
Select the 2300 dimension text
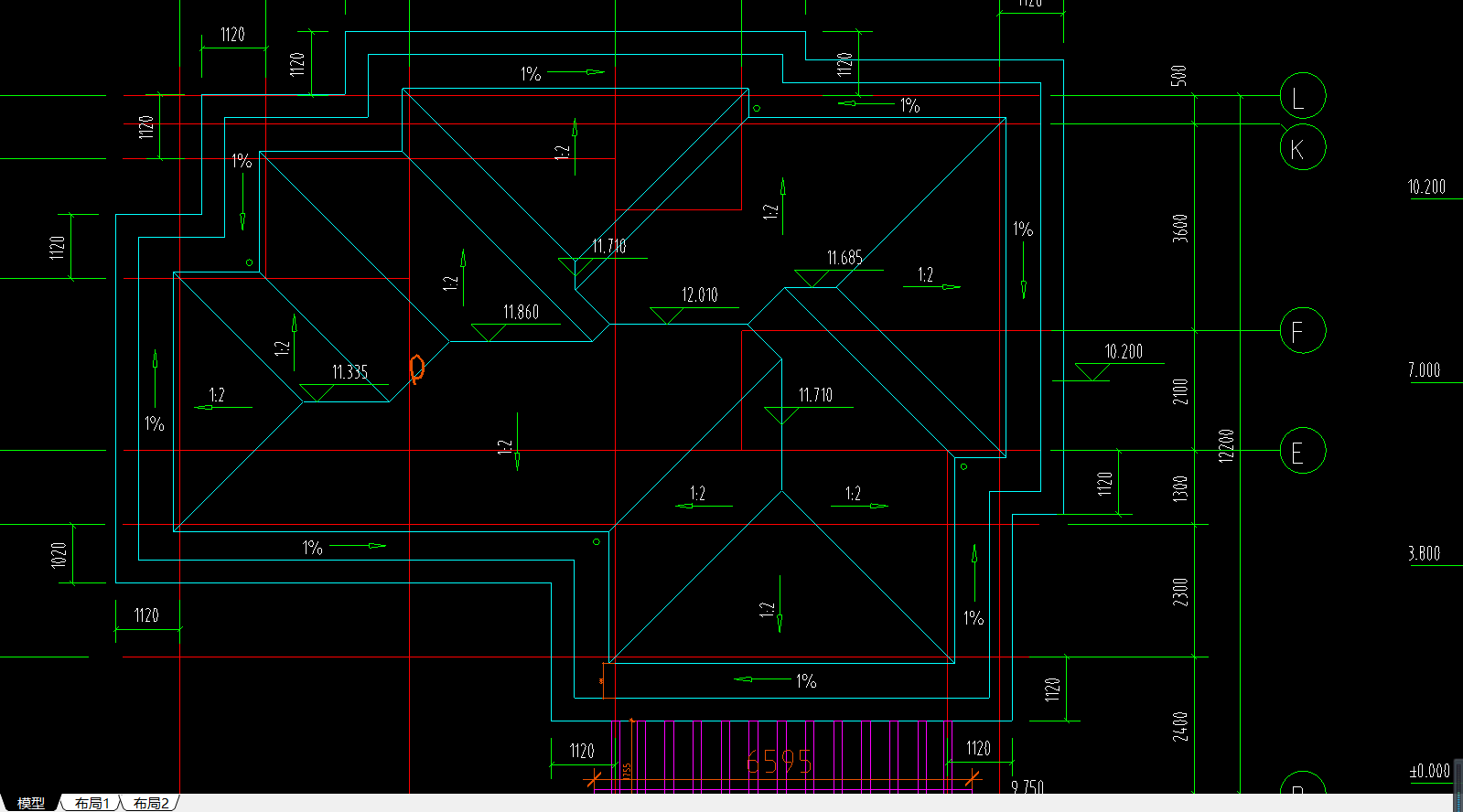pyautogui.click(x=1180, y=592)
